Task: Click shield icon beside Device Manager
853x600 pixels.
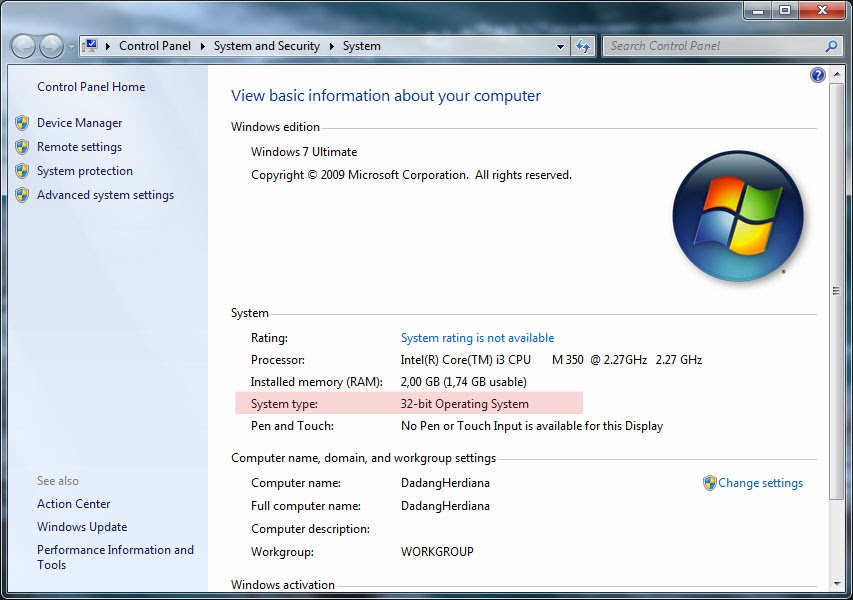Action: [x=22, y=123]
